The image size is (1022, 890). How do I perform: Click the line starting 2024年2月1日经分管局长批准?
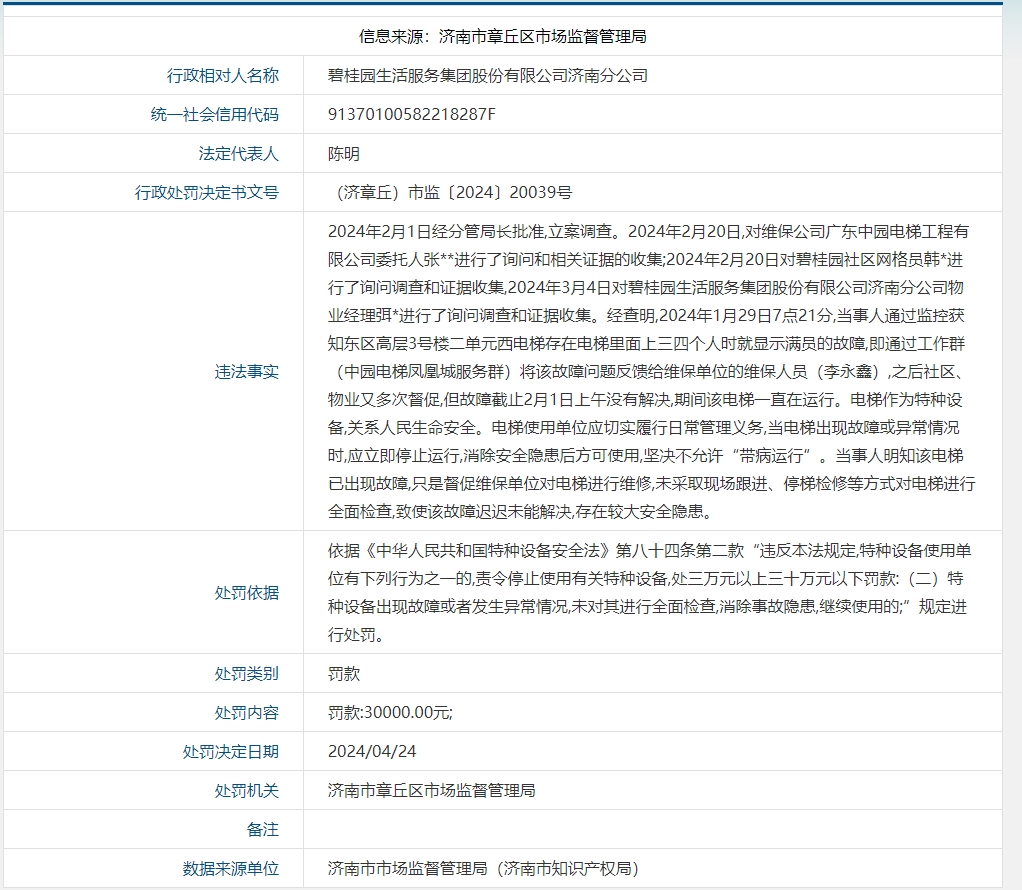point(649,231)
